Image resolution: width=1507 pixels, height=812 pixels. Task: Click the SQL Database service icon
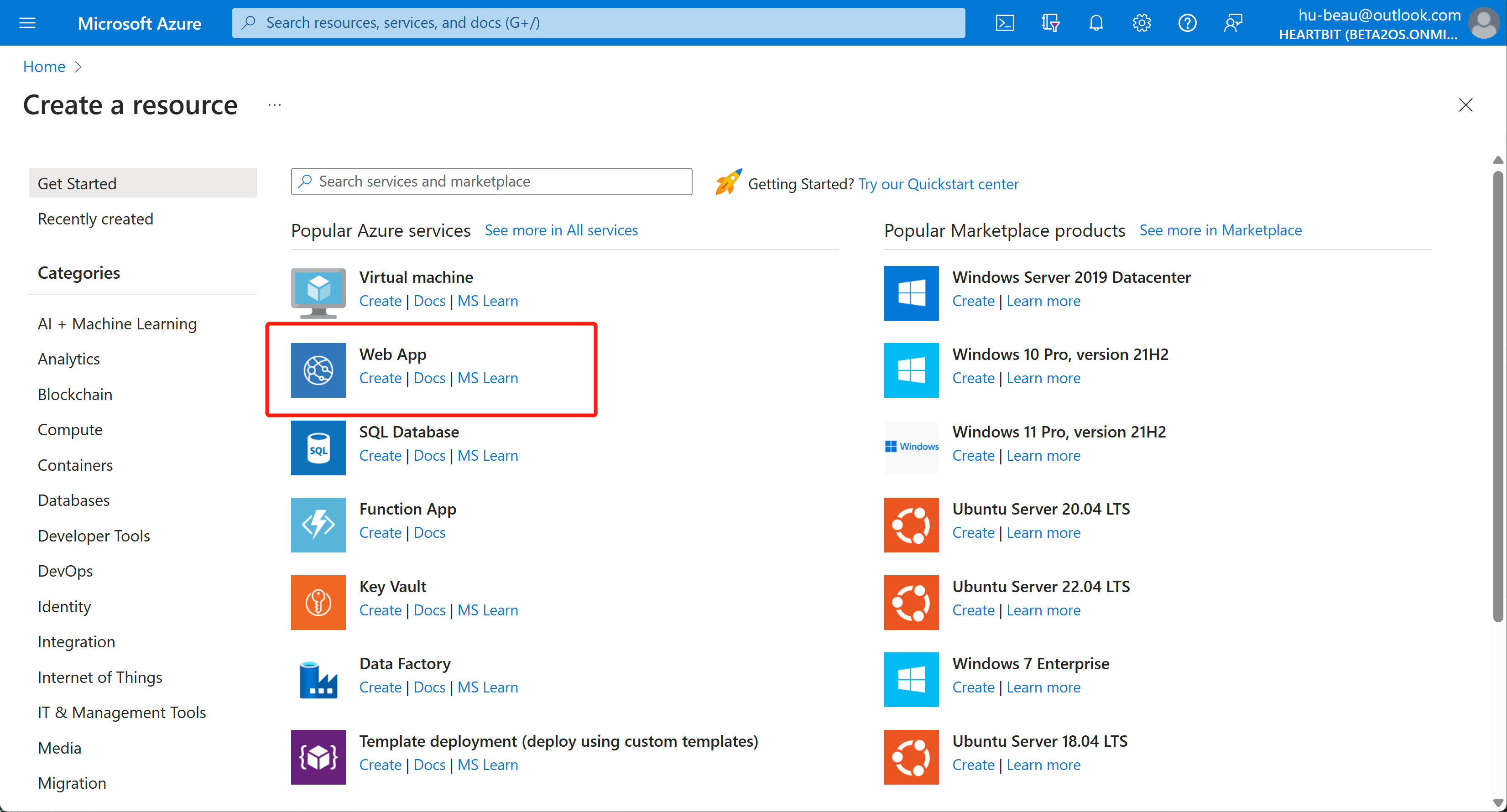pos(318,448)
